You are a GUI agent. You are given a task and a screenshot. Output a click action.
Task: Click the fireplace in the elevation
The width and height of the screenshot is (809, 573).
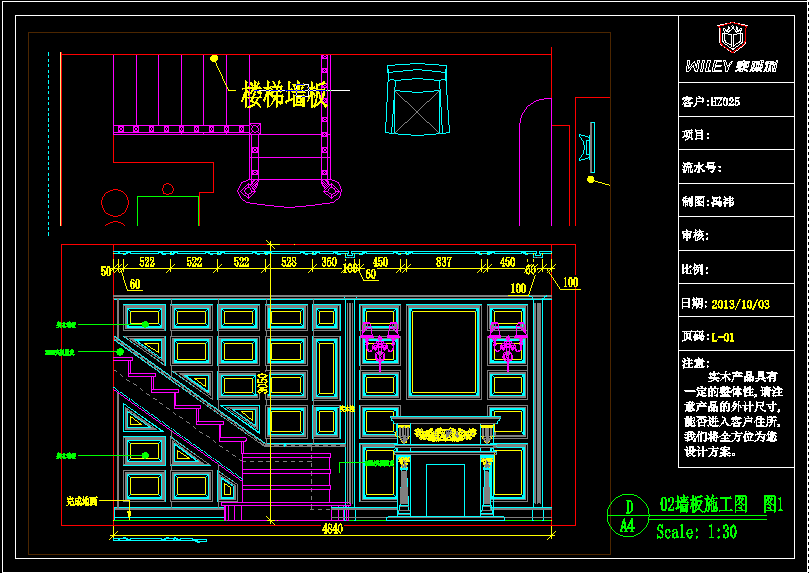pos(445,472)
